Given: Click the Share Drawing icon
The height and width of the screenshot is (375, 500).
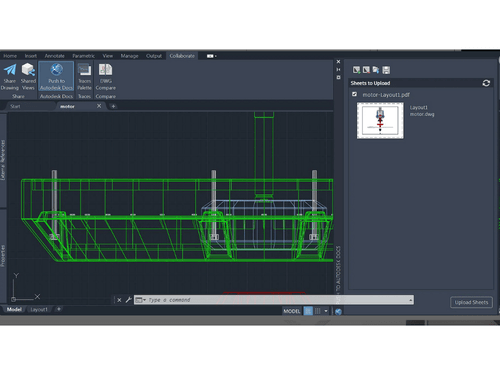Looking at the screenshot, I should pyautogui.click(x=10, y=77).
